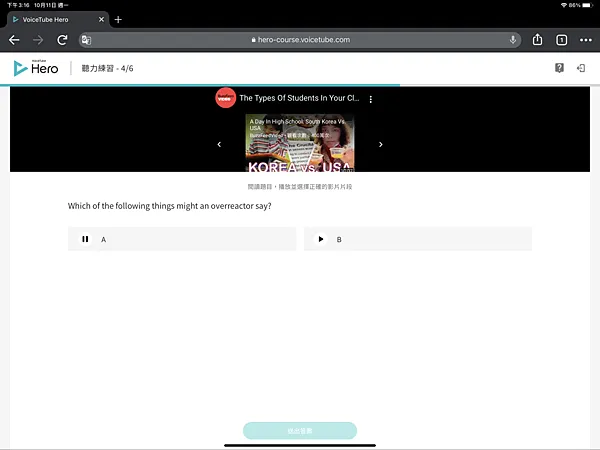Open the share sheet icon
600x450 pixels.
coord(537,39)
